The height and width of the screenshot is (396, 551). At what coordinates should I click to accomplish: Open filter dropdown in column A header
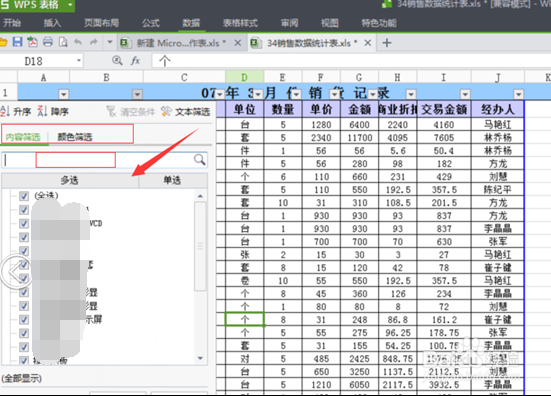63,94
